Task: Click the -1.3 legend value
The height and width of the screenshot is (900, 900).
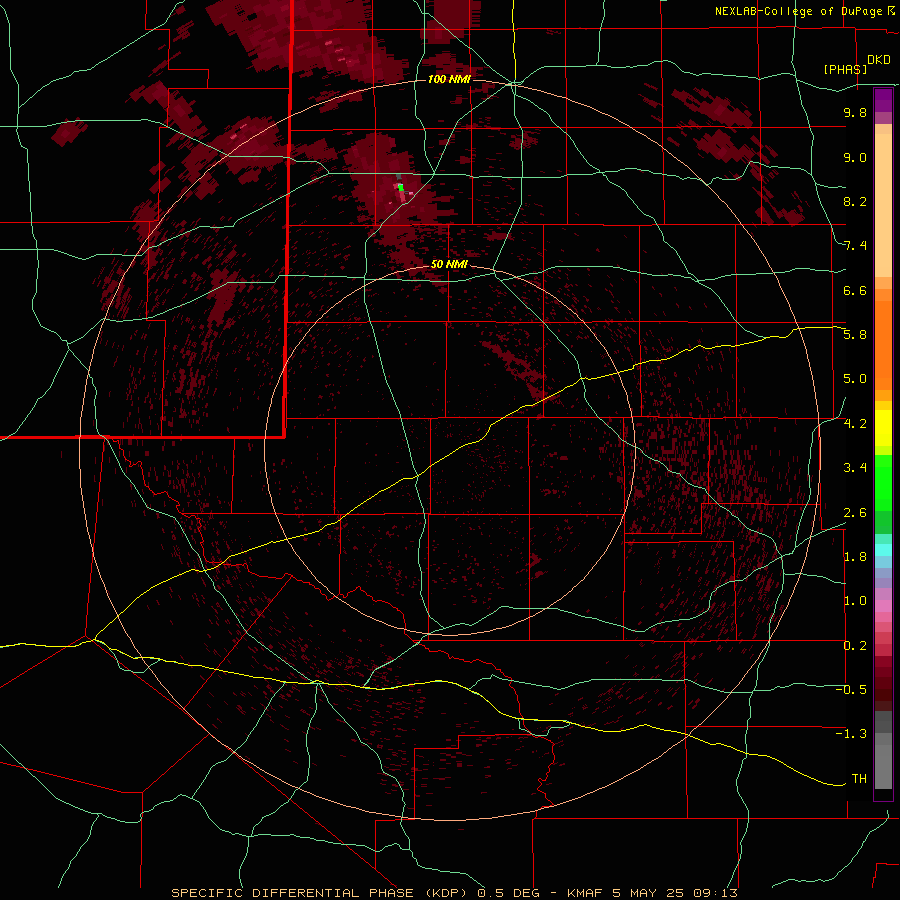Action: [x=851, y=734]
